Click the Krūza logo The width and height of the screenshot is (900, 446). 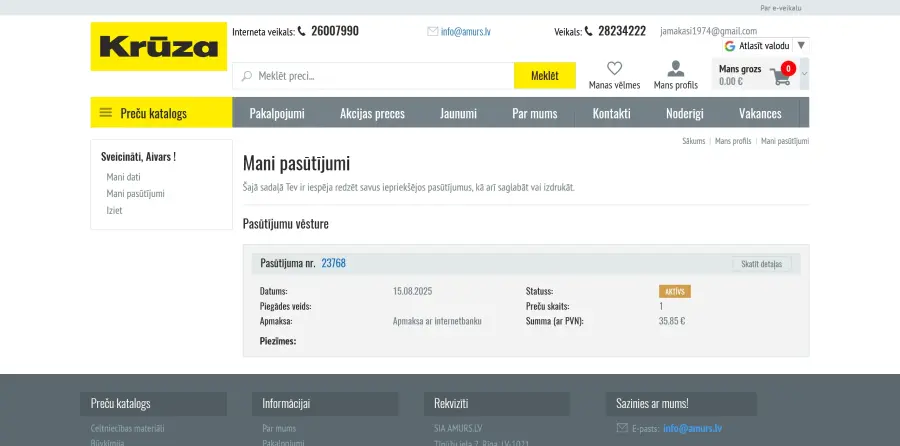160,47
